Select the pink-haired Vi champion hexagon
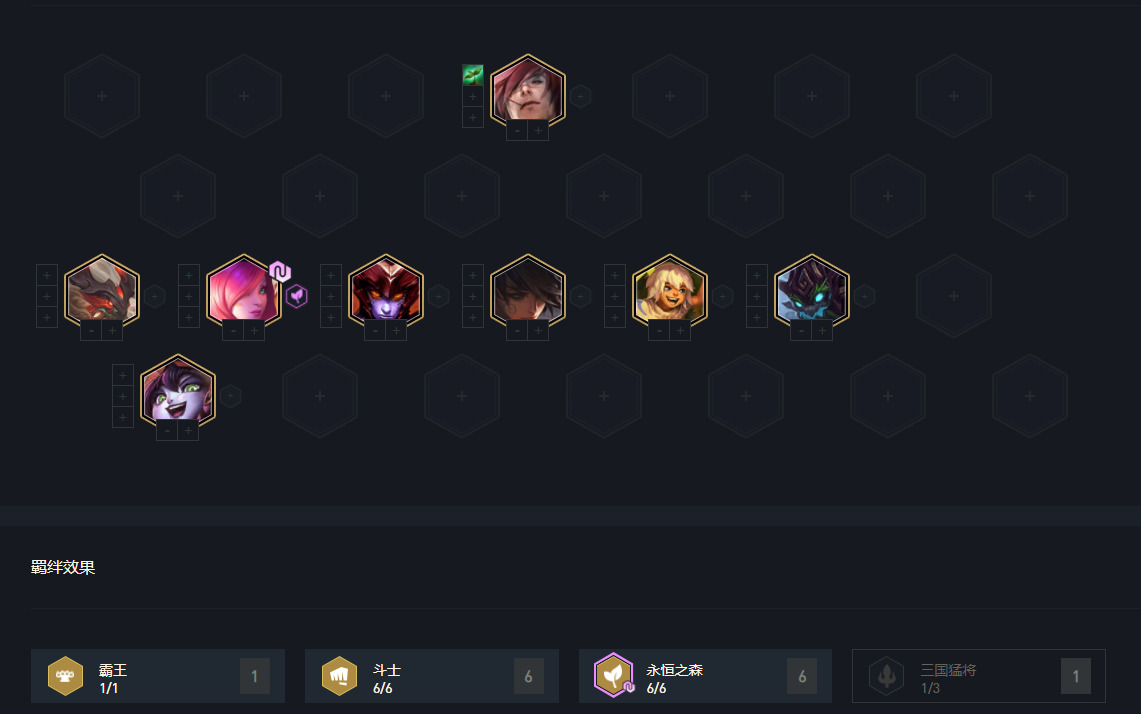Viewport: 1141px width, 714px height. 244,292
